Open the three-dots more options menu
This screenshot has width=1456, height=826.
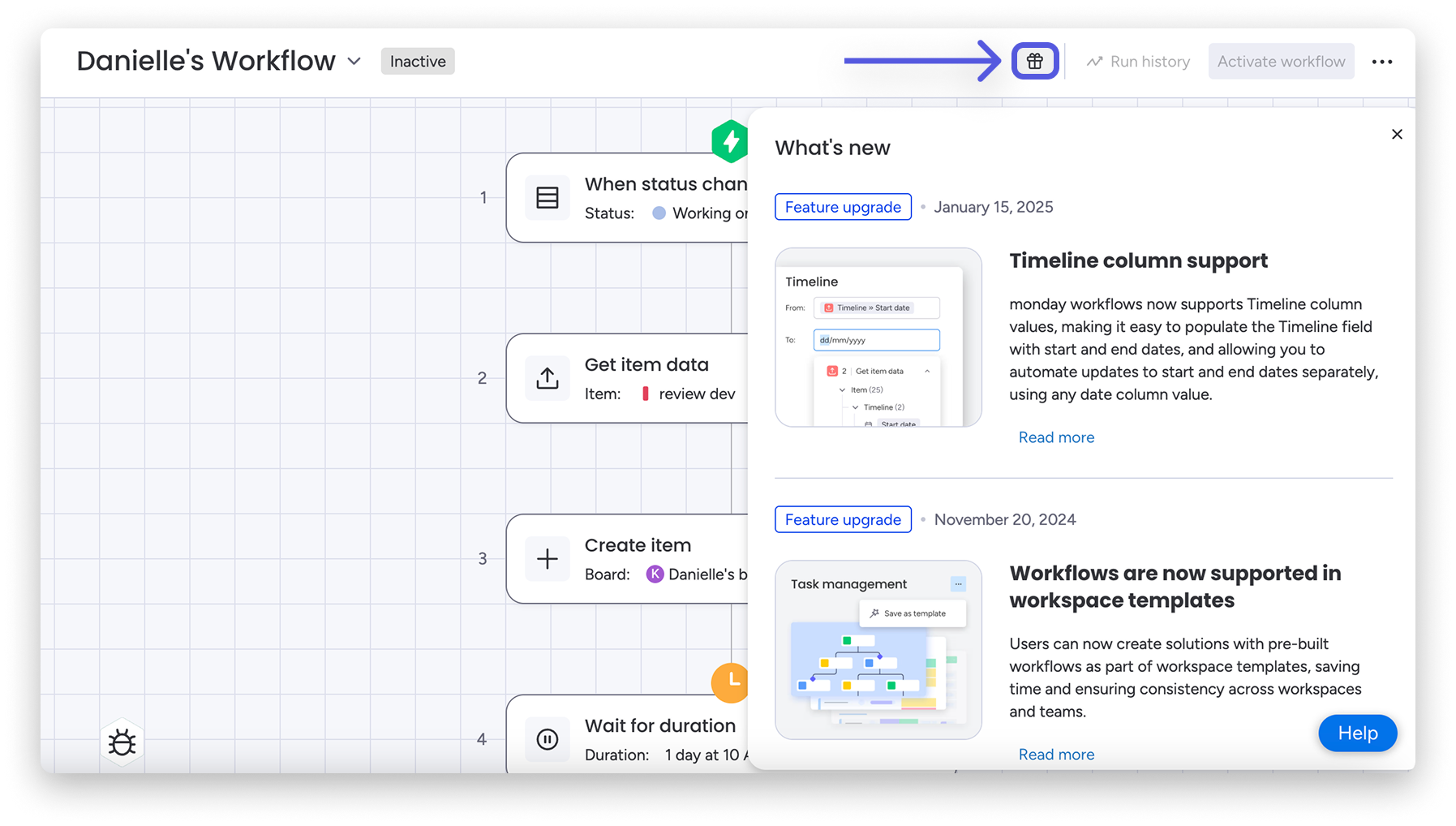pos(1382,62)
